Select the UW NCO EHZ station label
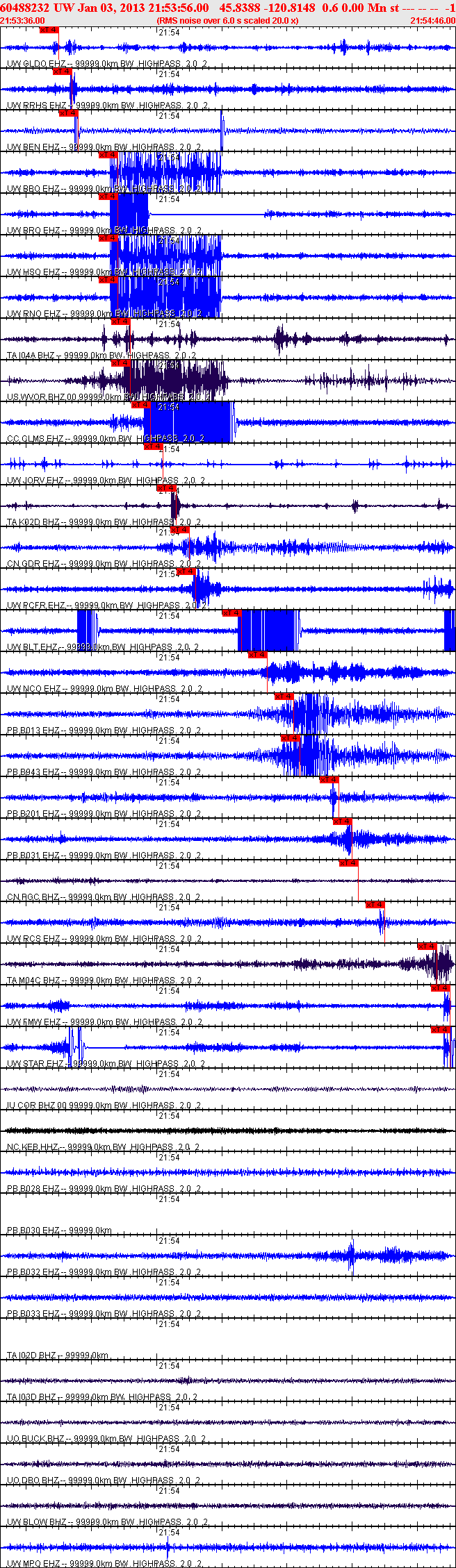The width and height of the screenshot is (456, 1568). [105, 689]
